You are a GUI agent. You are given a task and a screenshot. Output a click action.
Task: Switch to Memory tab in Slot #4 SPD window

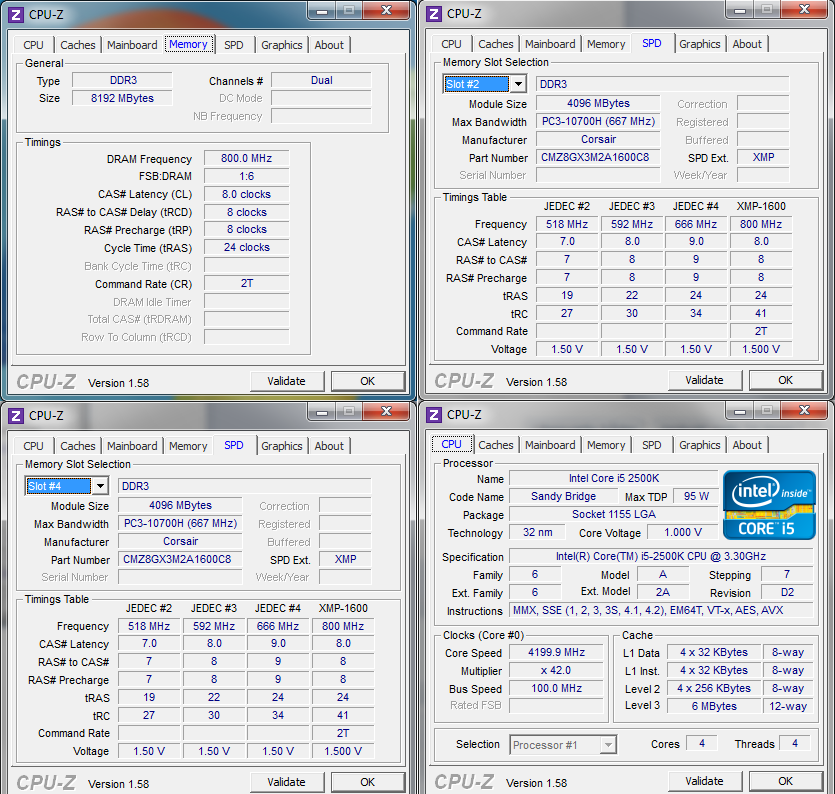coord(188,446)
